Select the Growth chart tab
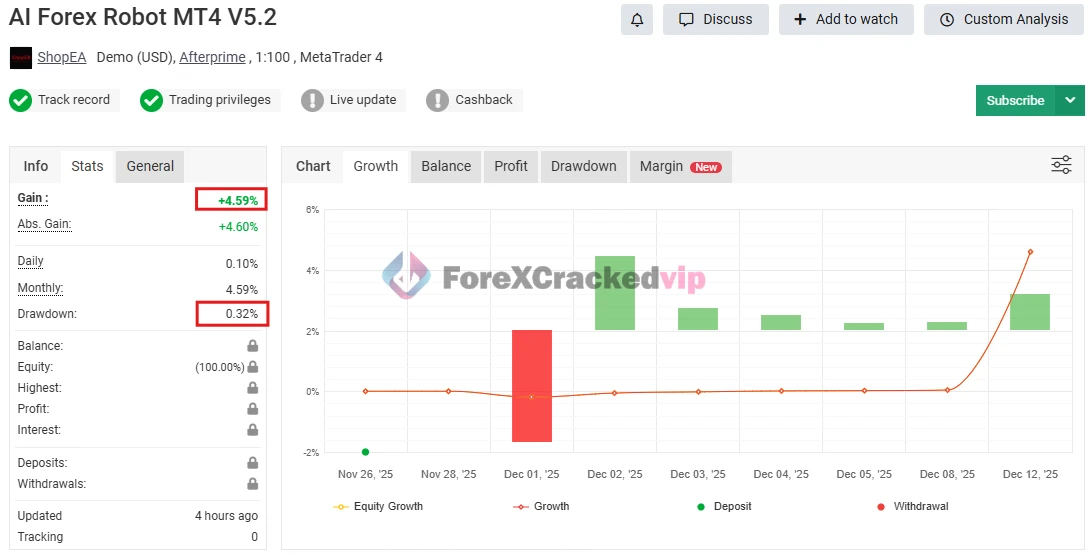Screen dimensions: 1088x555 pos(375,166)
